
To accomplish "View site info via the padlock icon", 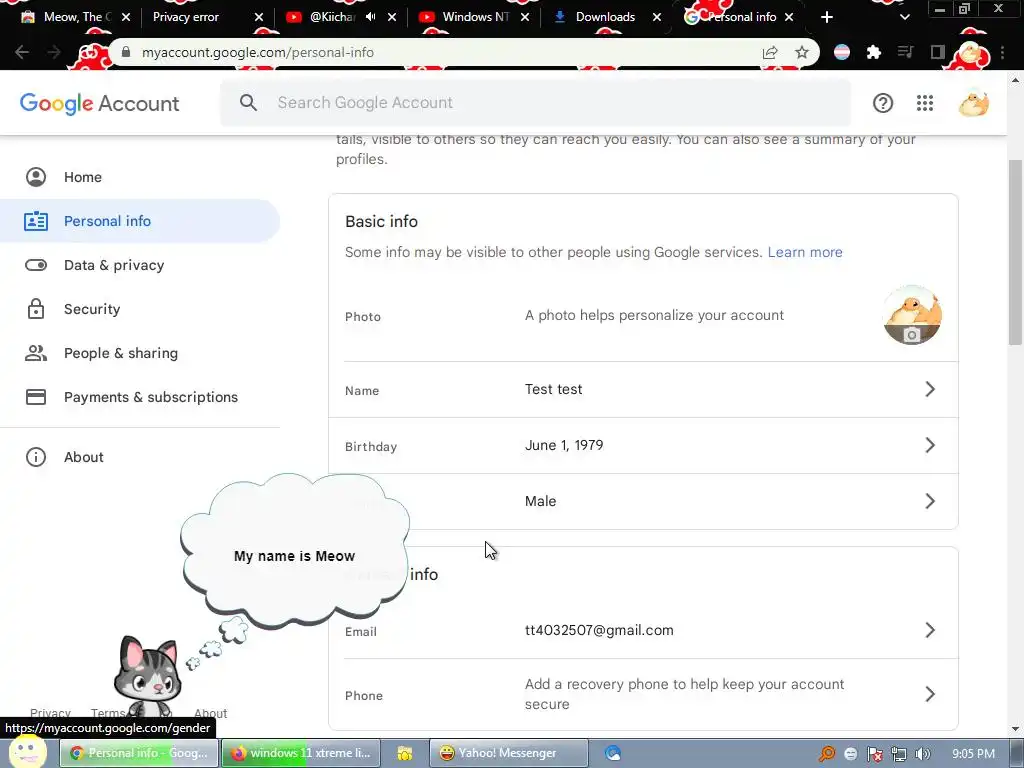I will [x=126, y=52].
